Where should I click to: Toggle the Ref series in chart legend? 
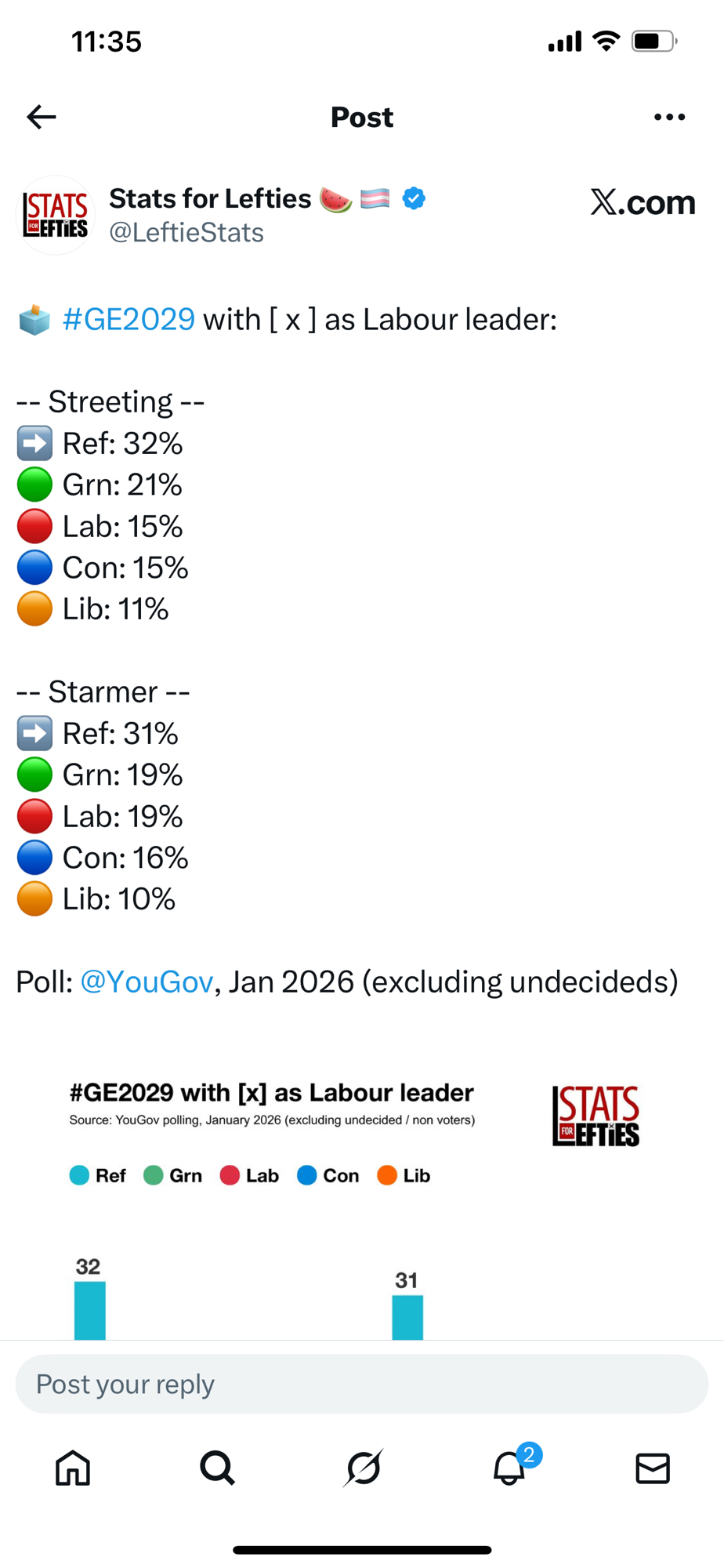[x=98, y=1176]
